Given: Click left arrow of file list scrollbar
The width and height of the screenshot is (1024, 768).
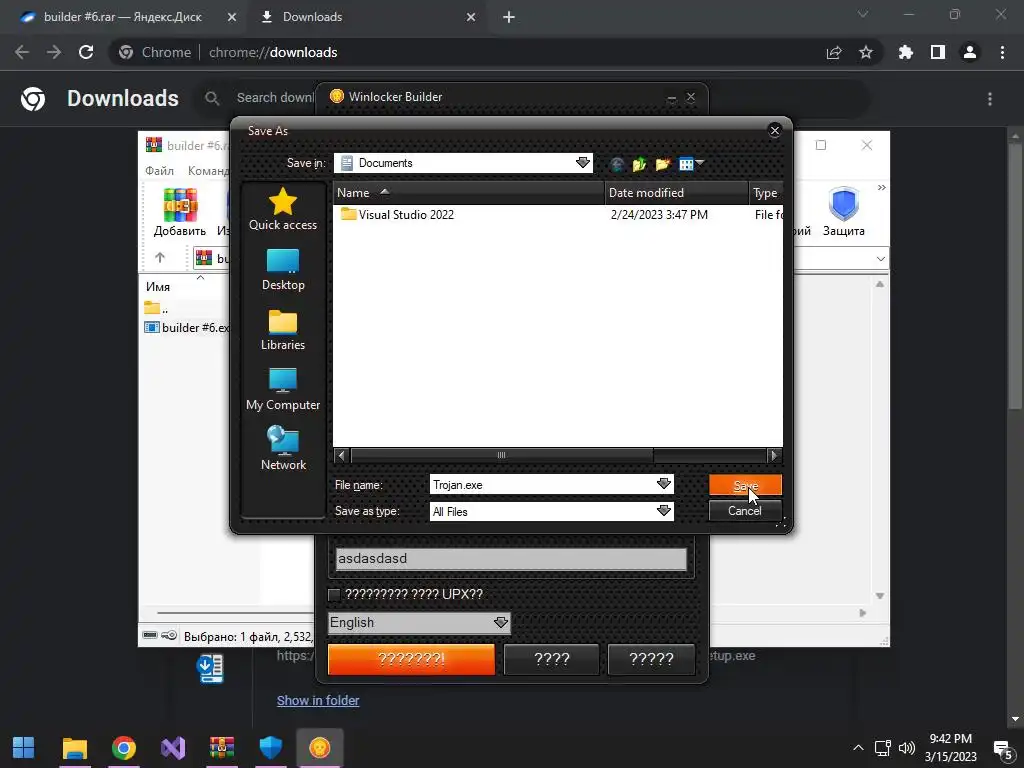Looking at the screenshot, I should click(x=341, y=455).
